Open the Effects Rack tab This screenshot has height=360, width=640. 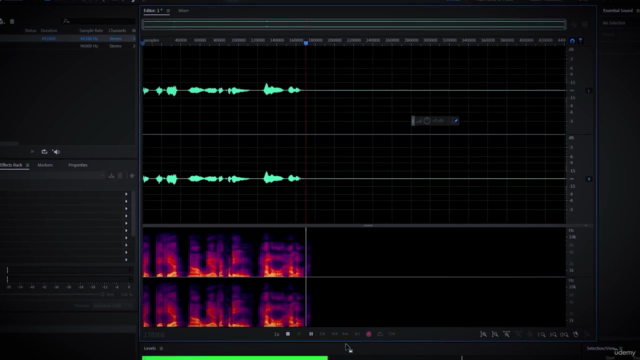(x=11, y=165)
